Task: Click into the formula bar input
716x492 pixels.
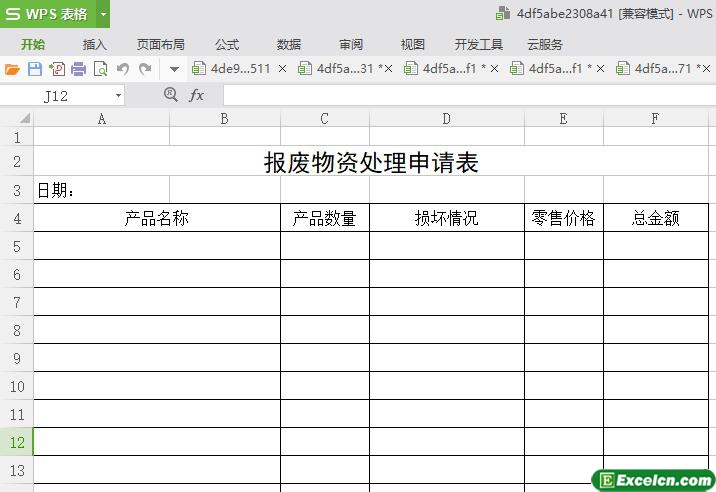Action: click(x=469, y=96)
